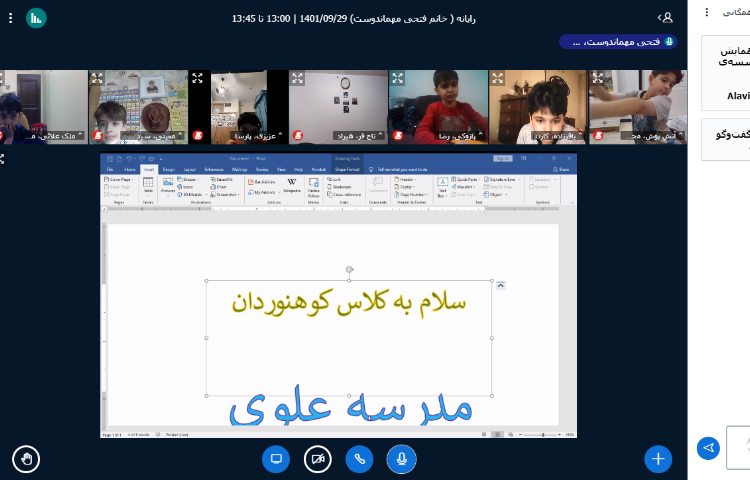Click the Wikipedia add-in button

click(292, 185)
